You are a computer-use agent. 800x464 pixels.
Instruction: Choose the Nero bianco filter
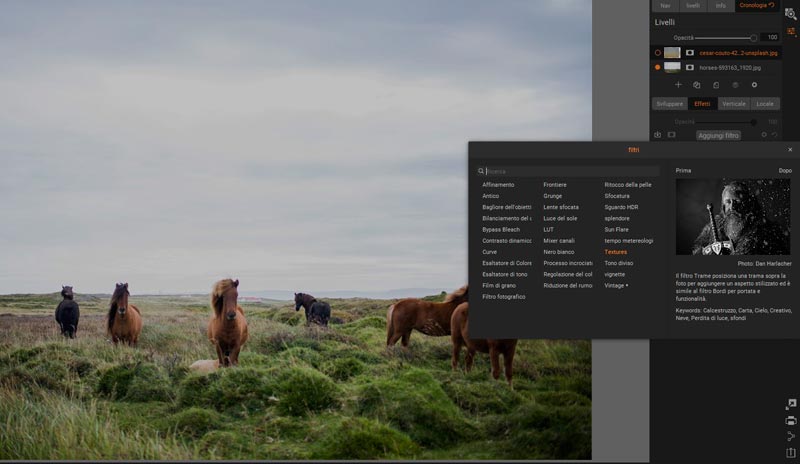[558, 252]
